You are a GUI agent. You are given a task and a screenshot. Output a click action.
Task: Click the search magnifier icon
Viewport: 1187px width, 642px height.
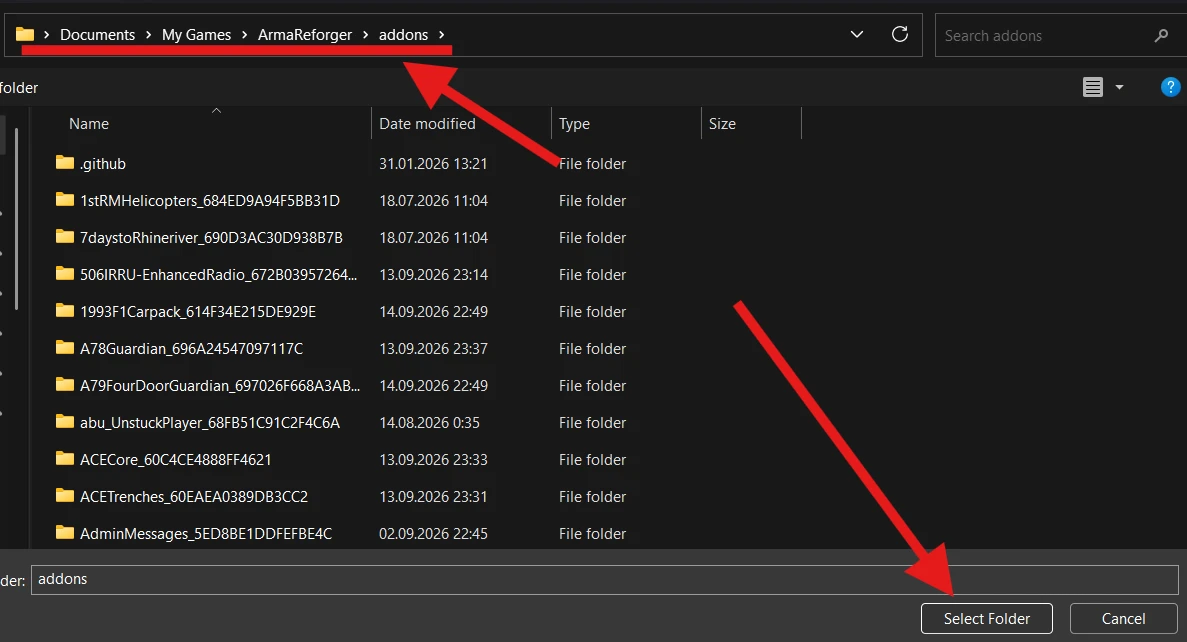[1161, 35]
